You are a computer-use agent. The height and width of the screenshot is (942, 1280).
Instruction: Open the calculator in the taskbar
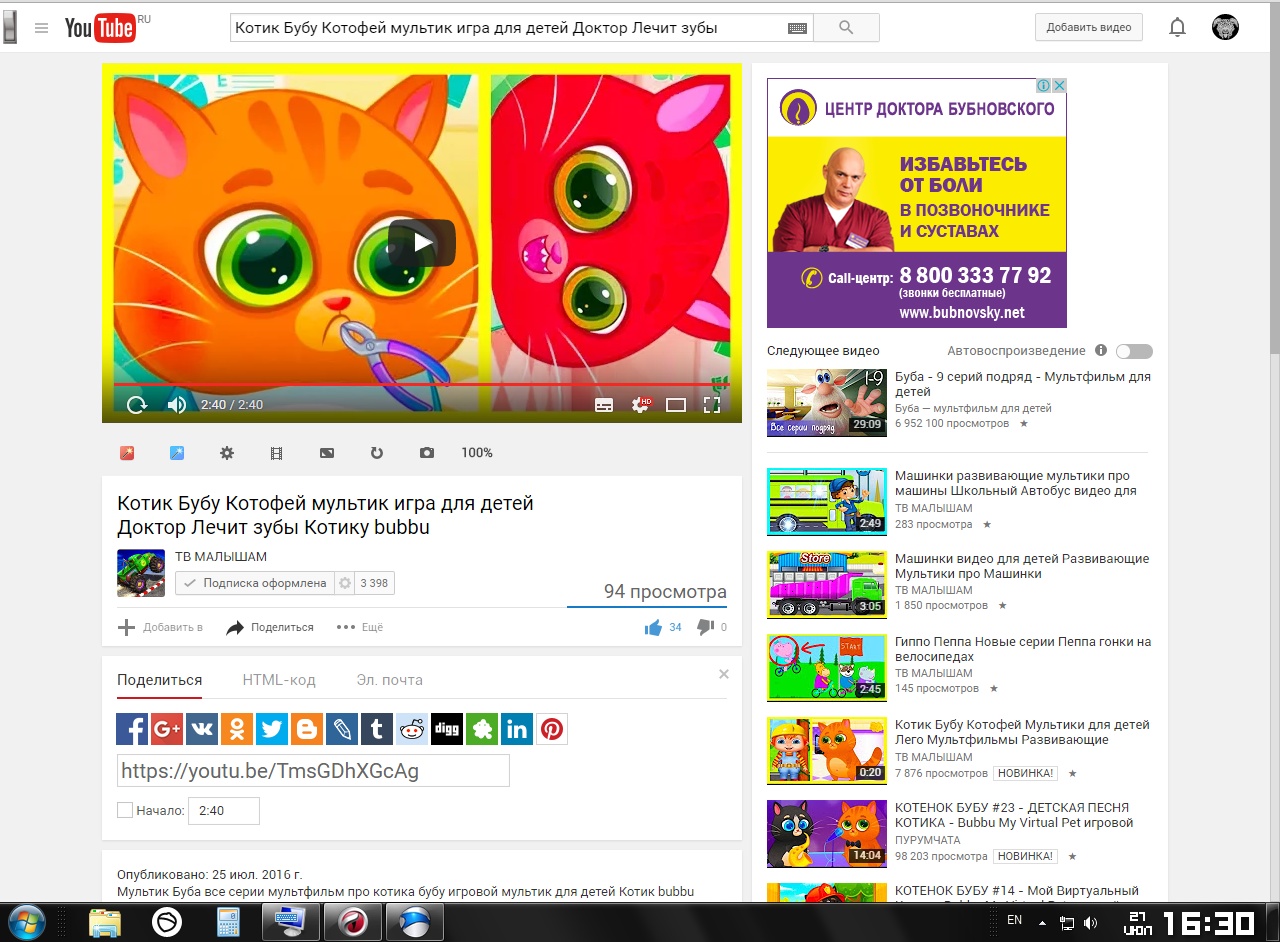[x=229, y=922]
